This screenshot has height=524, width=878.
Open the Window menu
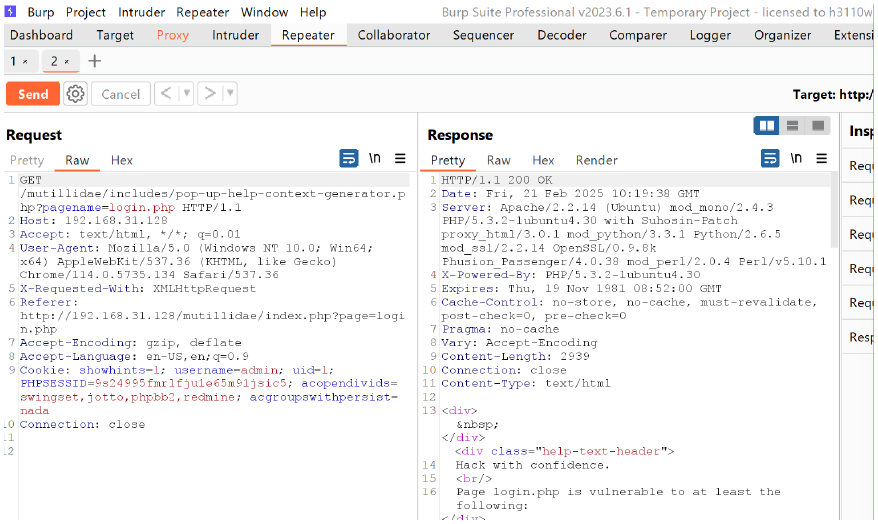(264, 12)
